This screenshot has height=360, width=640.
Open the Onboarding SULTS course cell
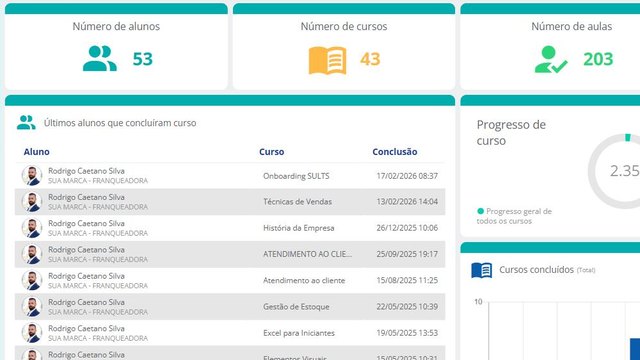(296, 176)
